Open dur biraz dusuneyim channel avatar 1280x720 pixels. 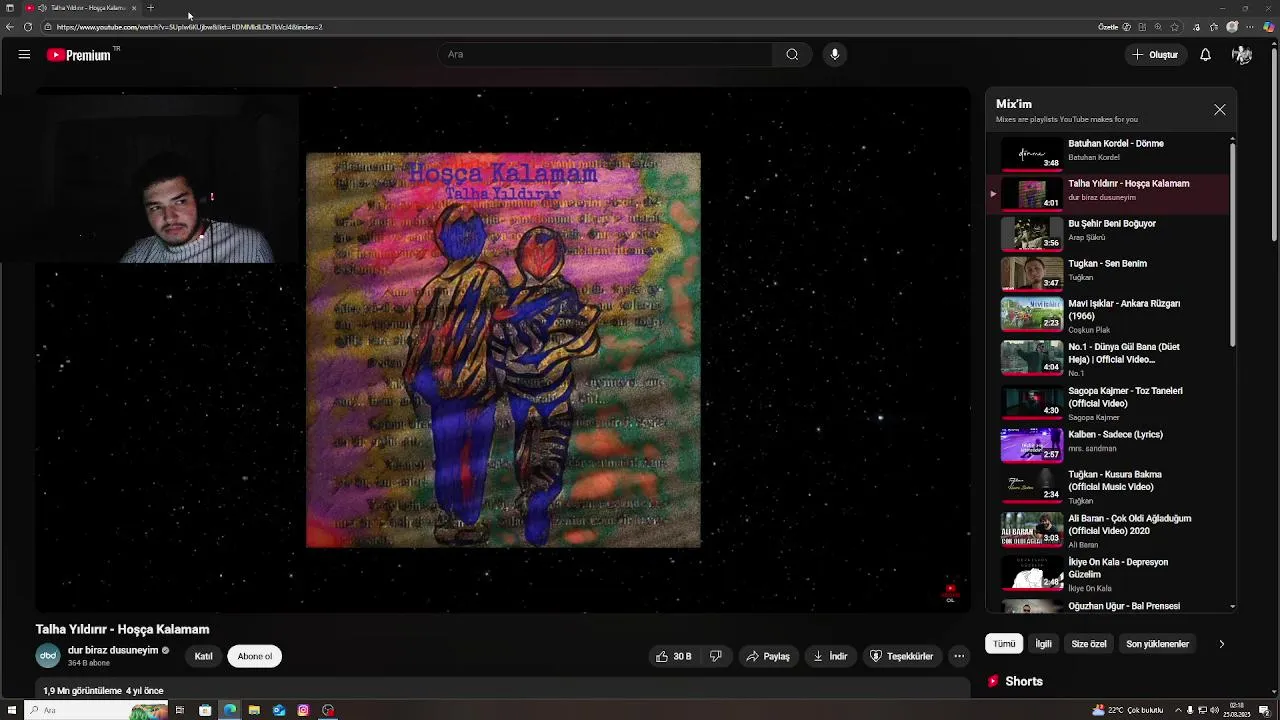pos(48,656)
